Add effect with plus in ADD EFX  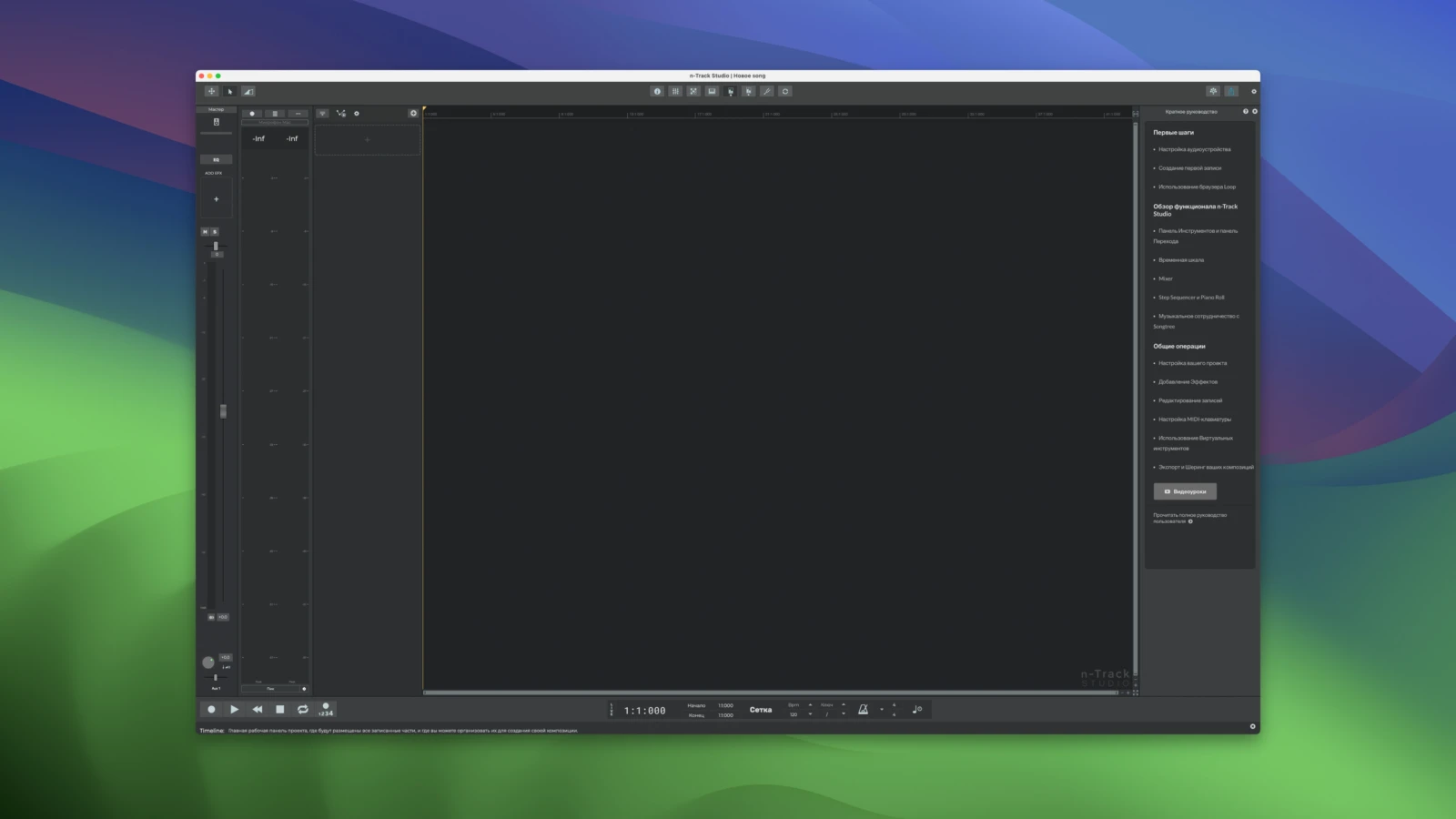point(216,198)
